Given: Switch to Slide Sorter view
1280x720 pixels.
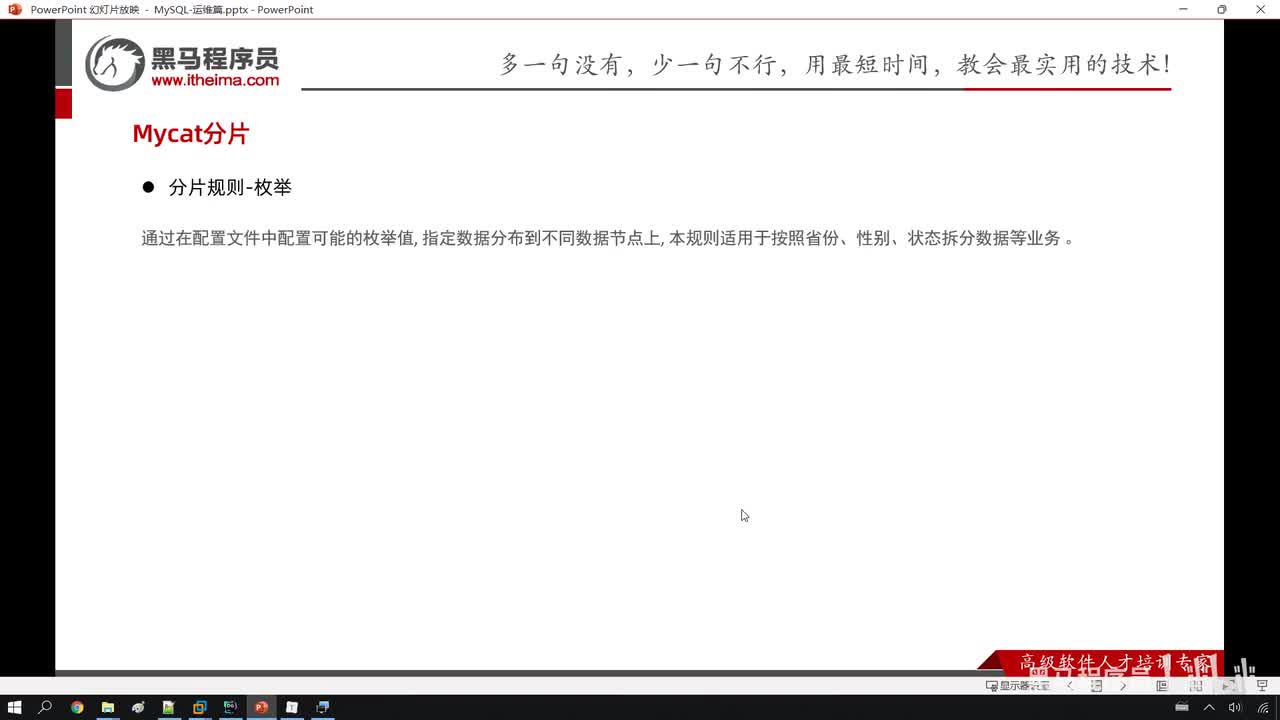Looking at the screenshot, I should pos(1196,686).
